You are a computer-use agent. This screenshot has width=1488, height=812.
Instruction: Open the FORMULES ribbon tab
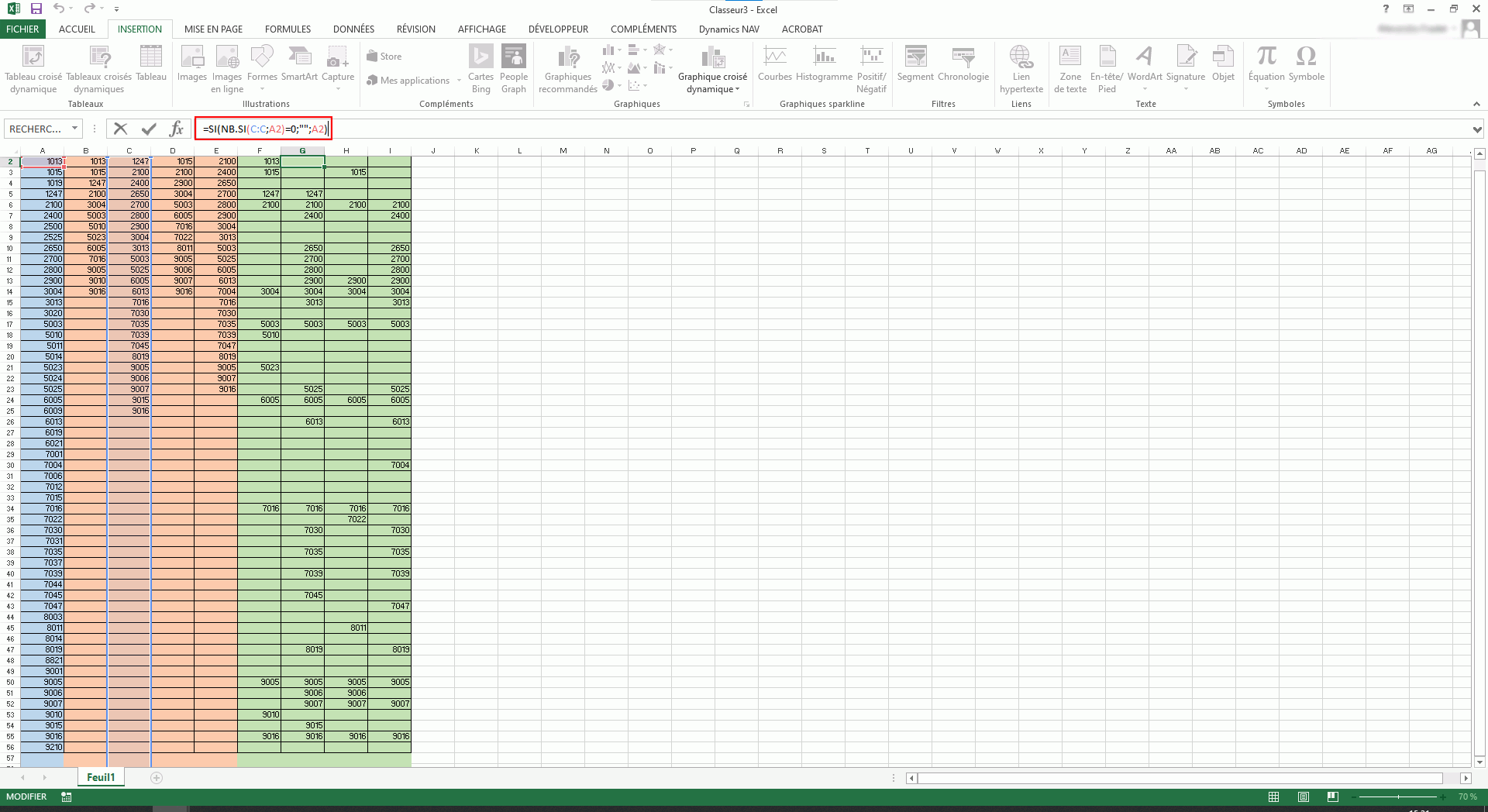click(x=288, y=29)
